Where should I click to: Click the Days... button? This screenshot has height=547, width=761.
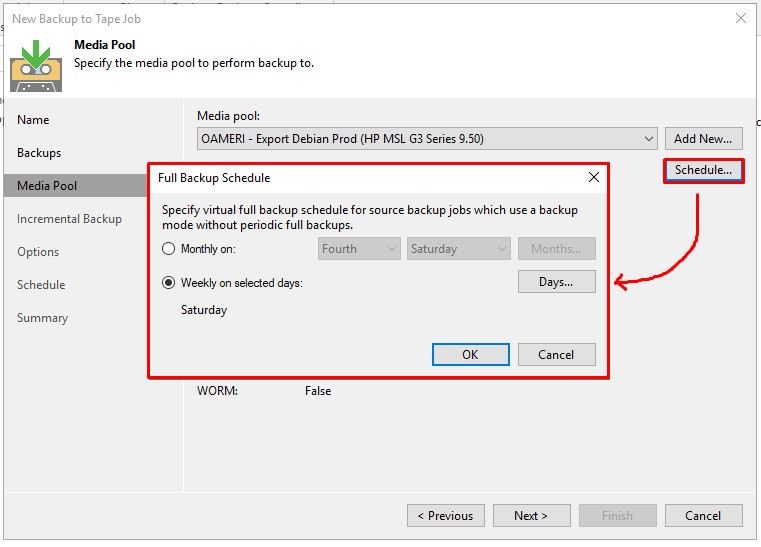pos(556,282)
